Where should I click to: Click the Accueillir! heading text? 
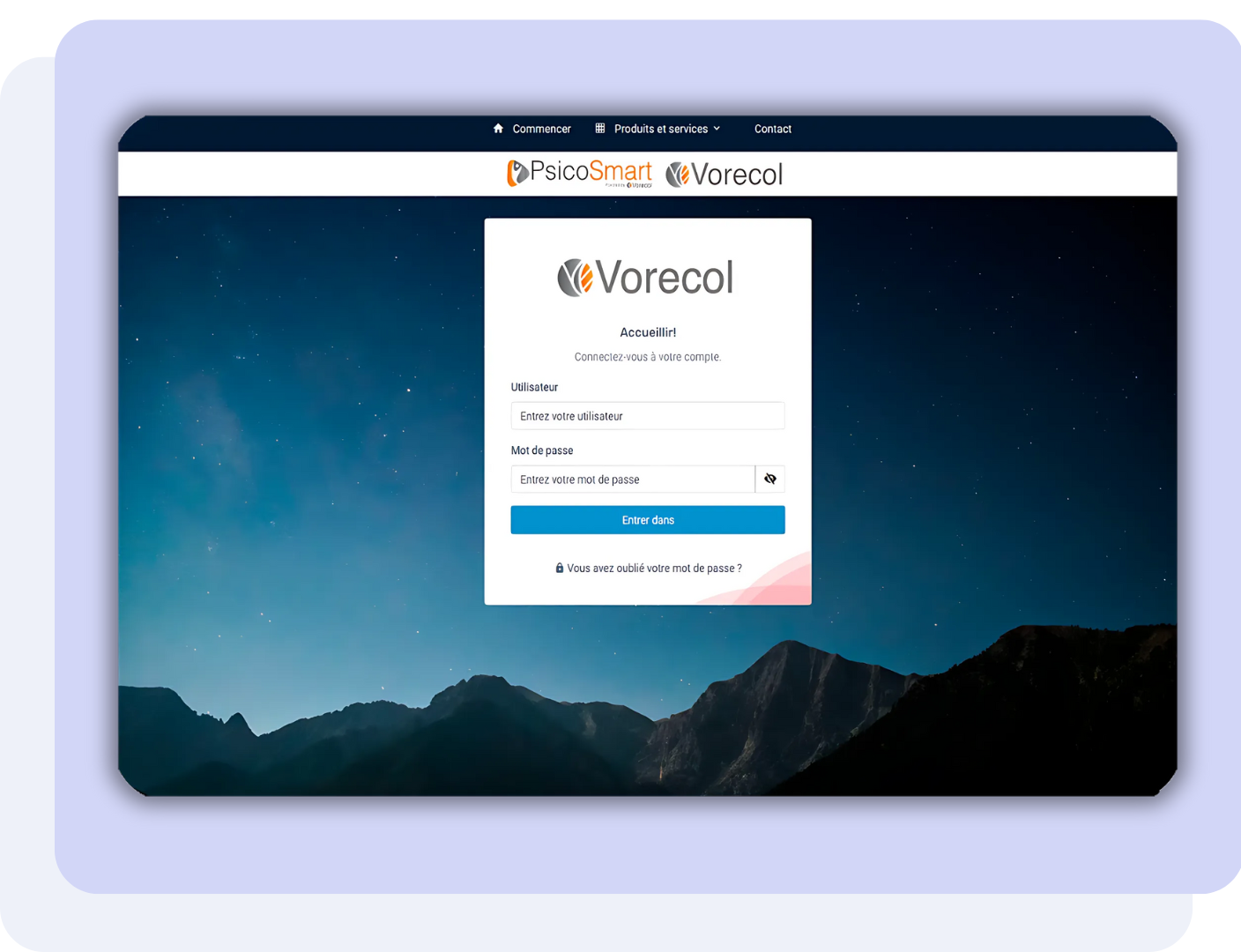tap(648, 332)
